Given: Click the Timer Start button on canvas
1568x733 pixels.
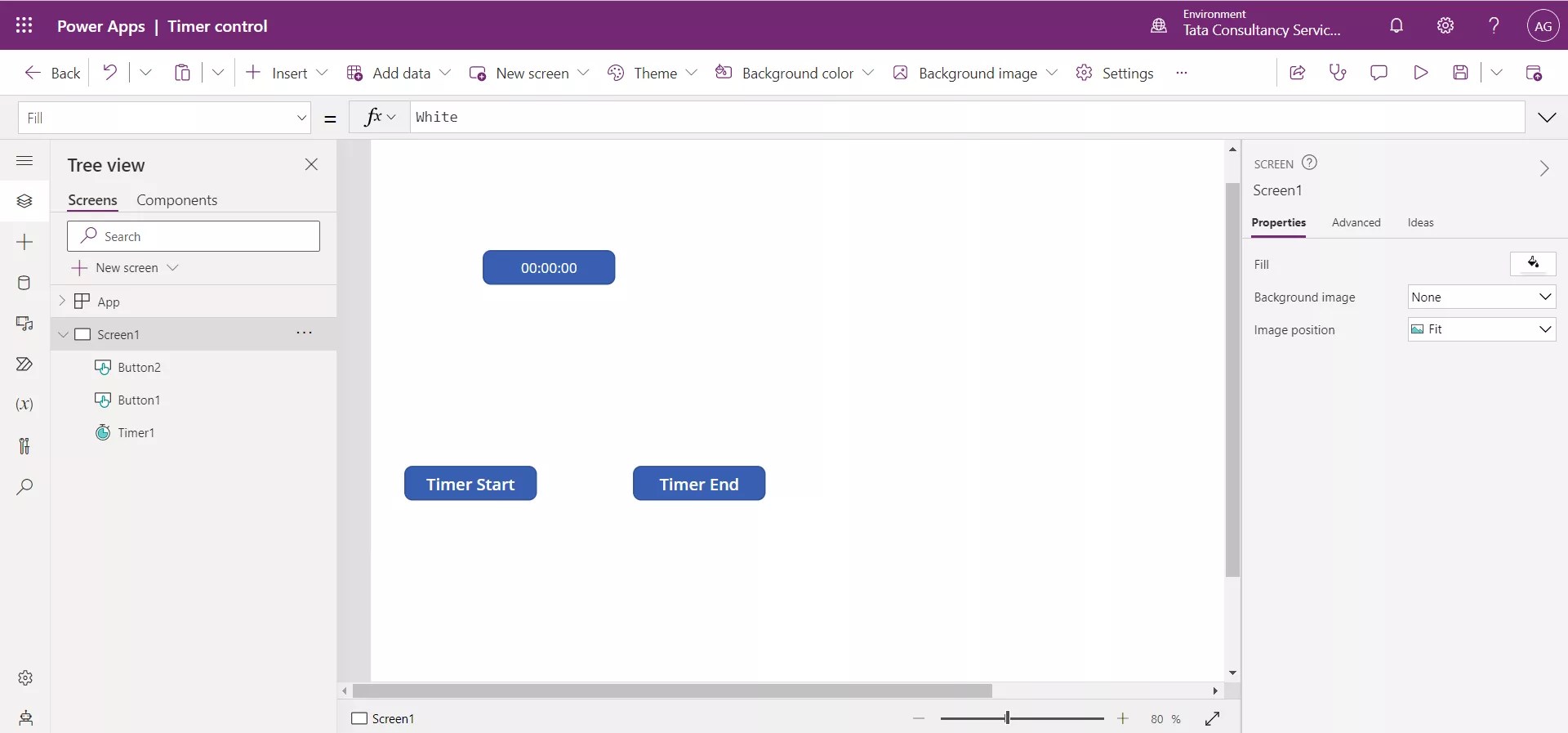Looking at the screenshot, I should pyautogui.click(x=470, y=483).
